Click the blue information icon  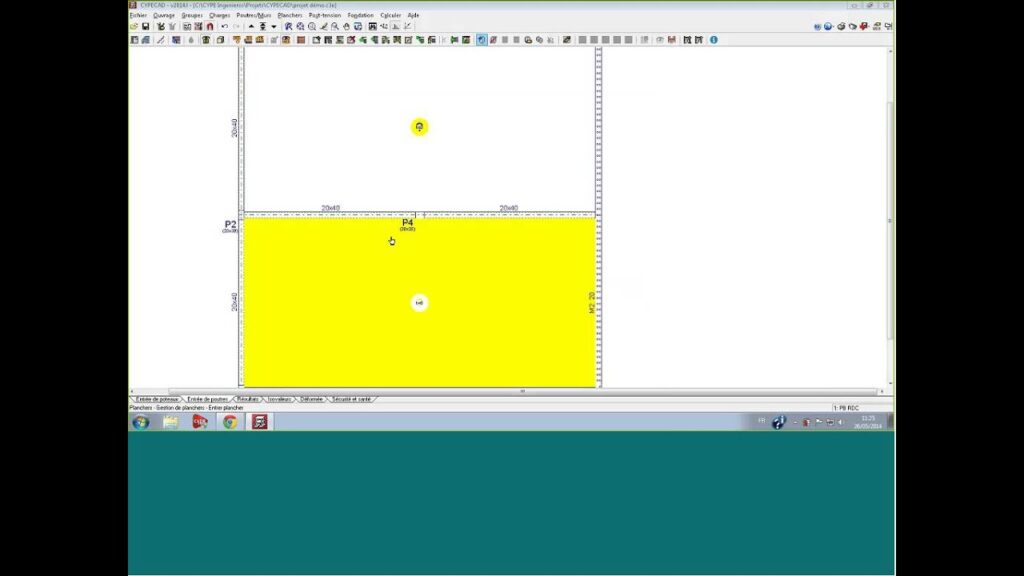pos(713,40)
